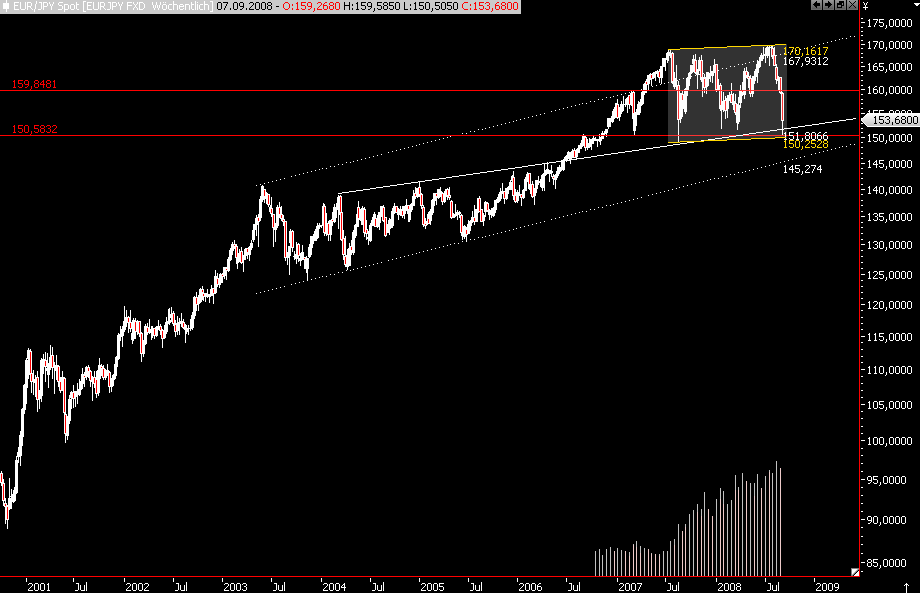
Task: Click the 145,274 lower channel label
Action: [803, 170]
